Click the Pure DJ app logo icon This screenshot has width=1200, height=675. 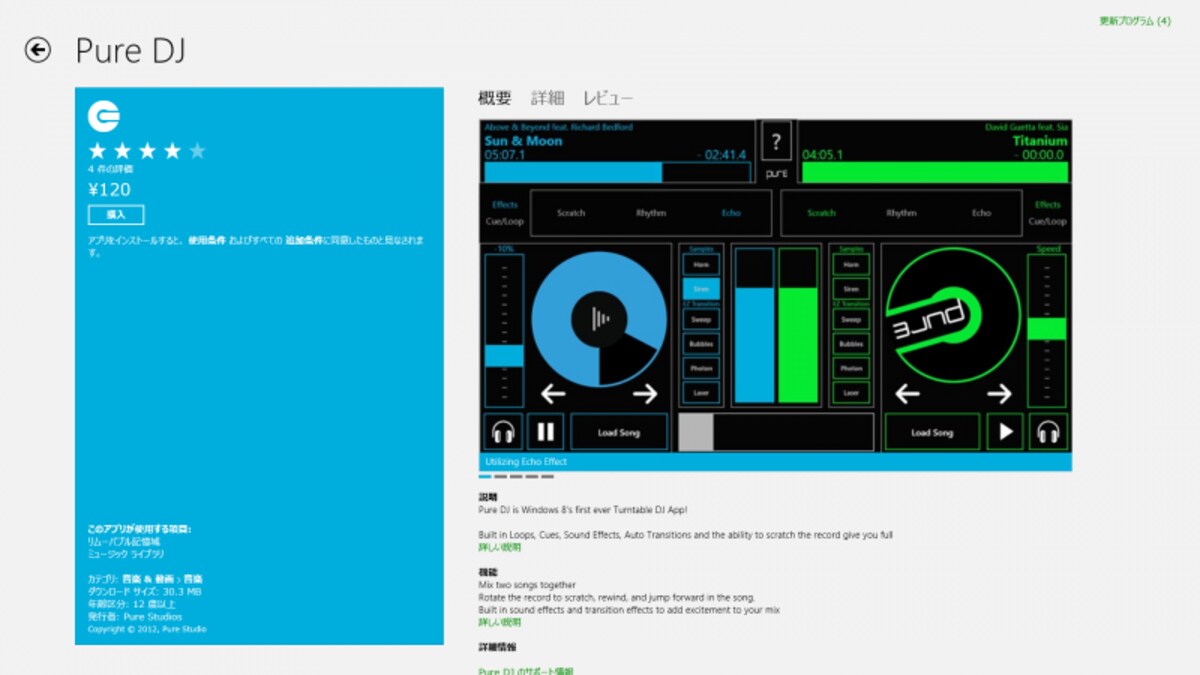104,117
